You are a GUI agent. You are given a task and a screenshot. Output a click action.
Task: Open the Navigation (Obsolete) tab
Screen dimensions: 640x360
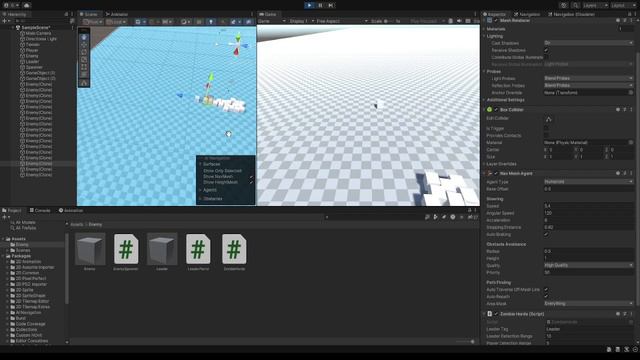571,14
